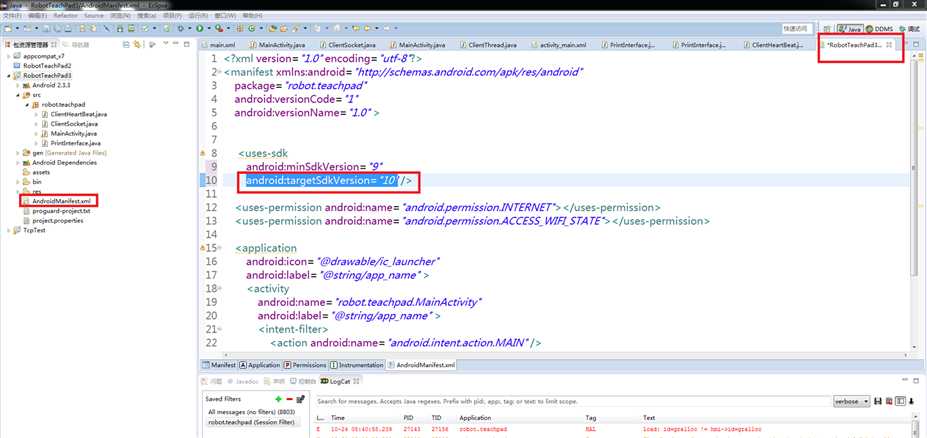
Task: Expand ClientHeartBeat.java in tree
Action: pyautogui.click(x=37, y=114)
